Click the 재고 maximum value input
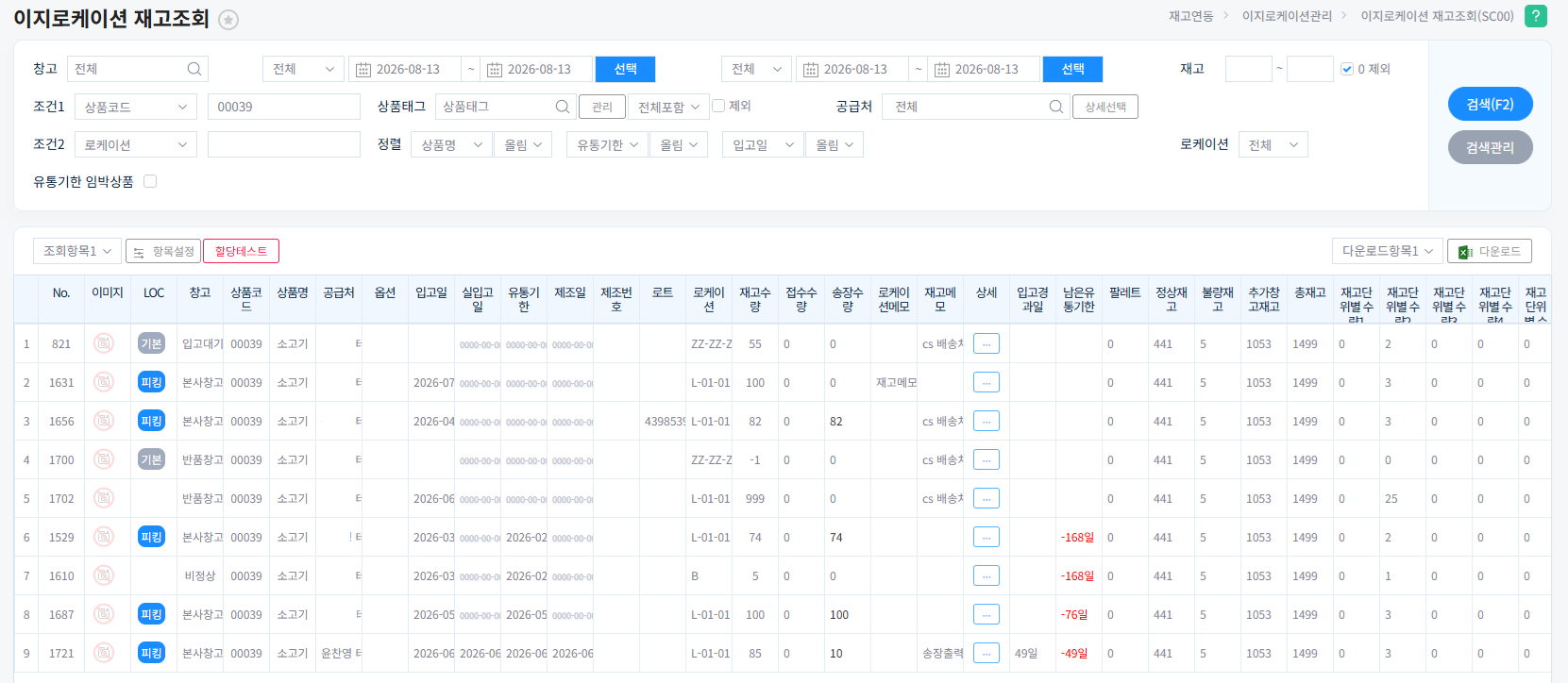1568x683 pixels. click(x=1310, y=69)
